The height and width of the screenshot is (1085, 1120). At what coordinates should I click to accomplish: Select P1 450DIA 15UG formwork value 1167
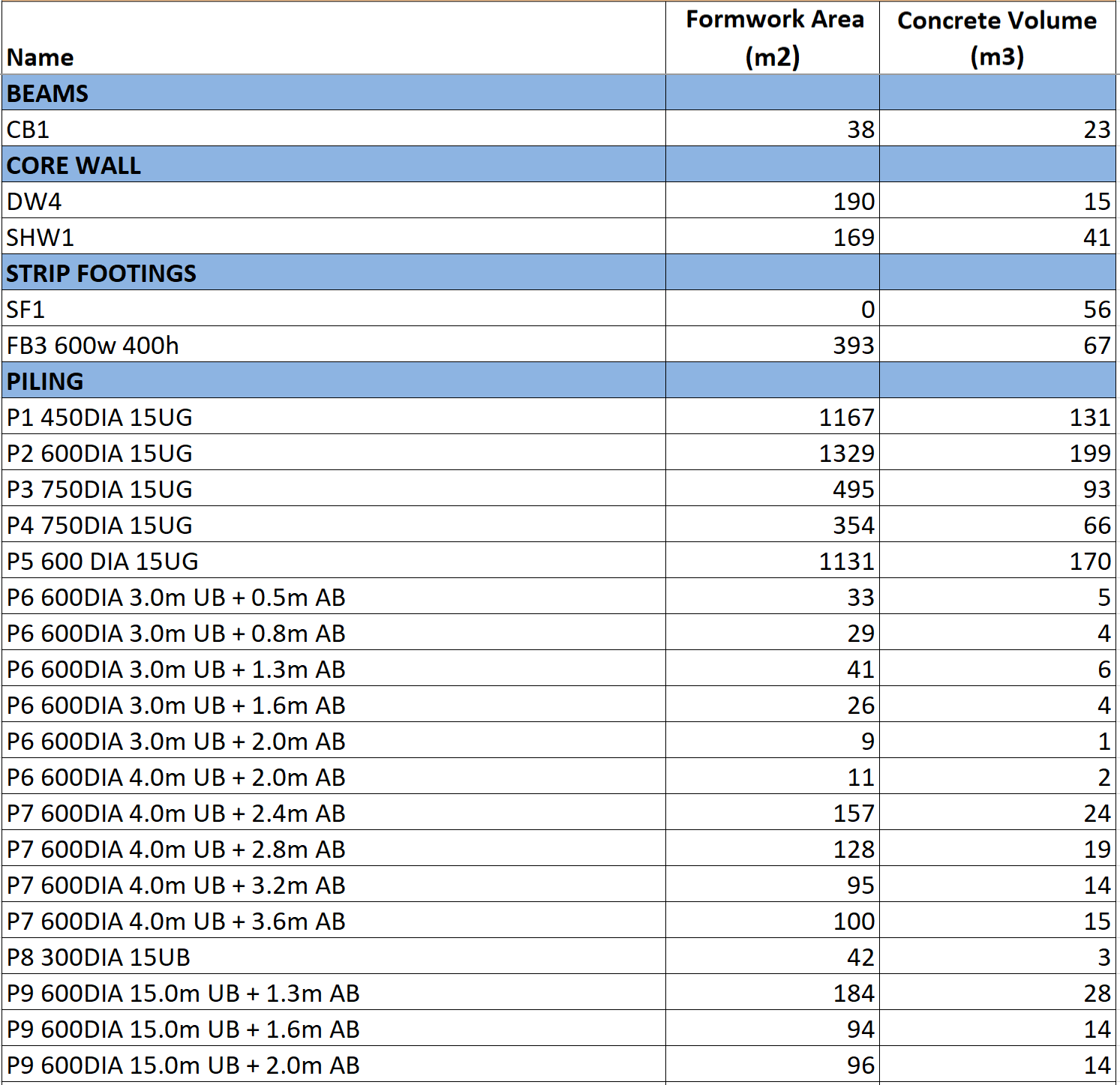845,417
